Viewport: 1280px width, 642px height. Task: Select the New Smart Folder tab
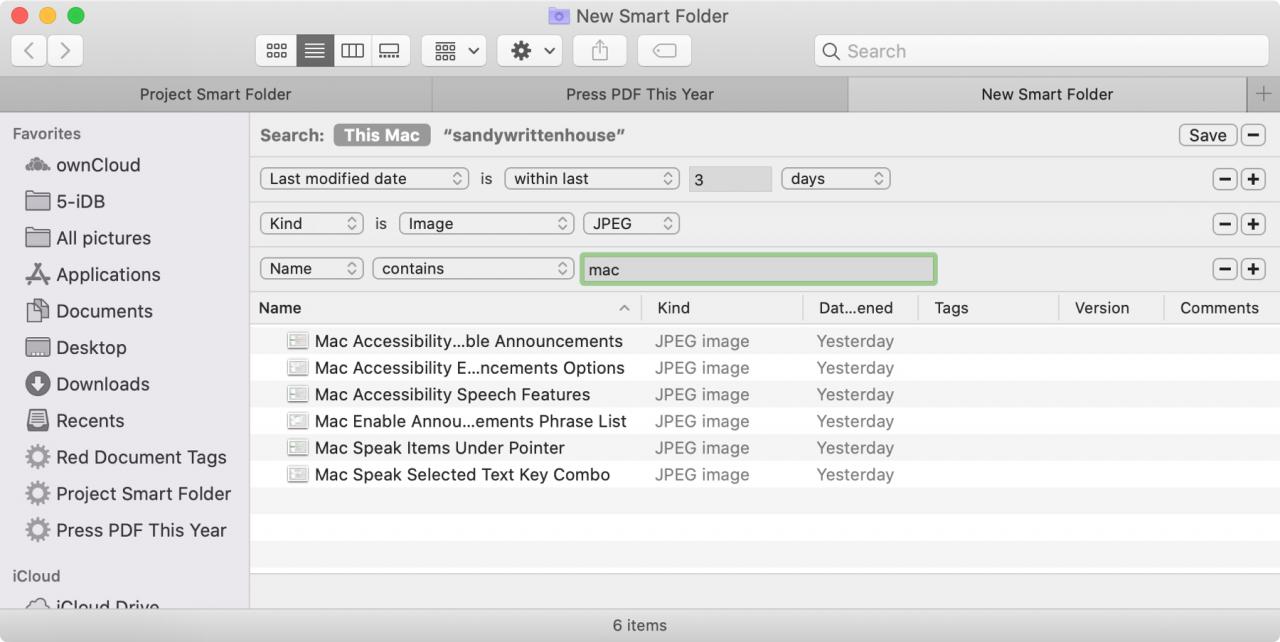point(1047,94)
